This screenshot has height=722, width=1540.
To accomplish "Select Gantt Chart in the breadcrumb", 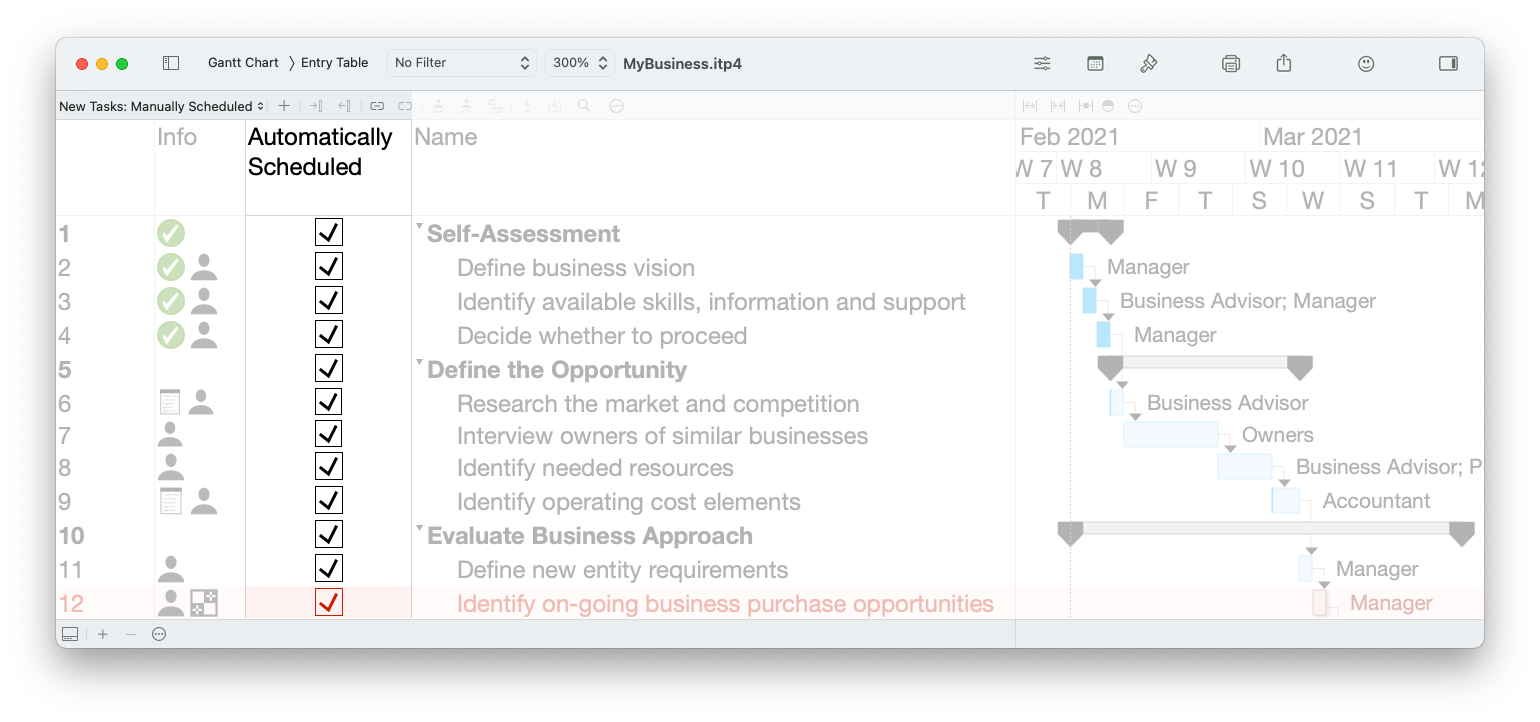I will pos(243,63).
